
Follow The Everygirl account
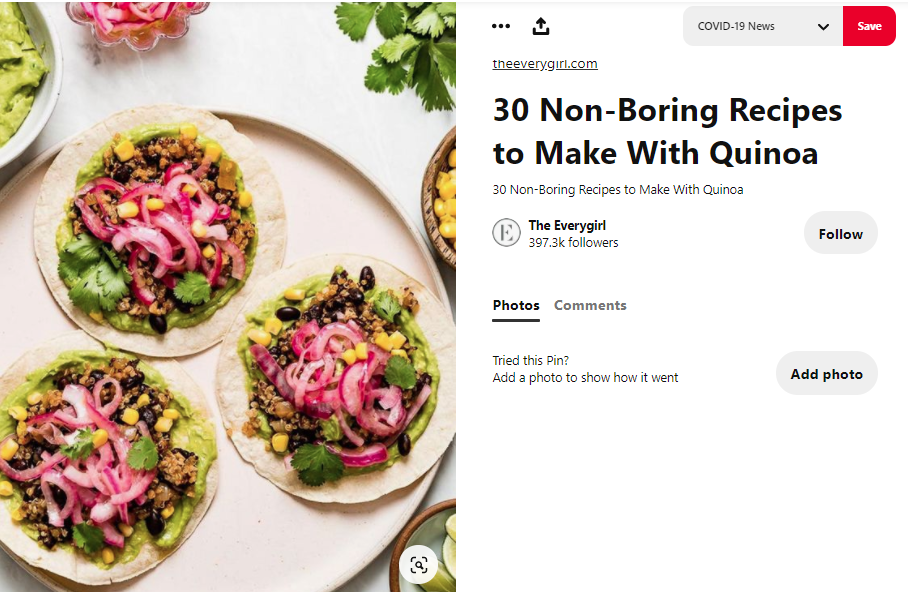[840, 233]
